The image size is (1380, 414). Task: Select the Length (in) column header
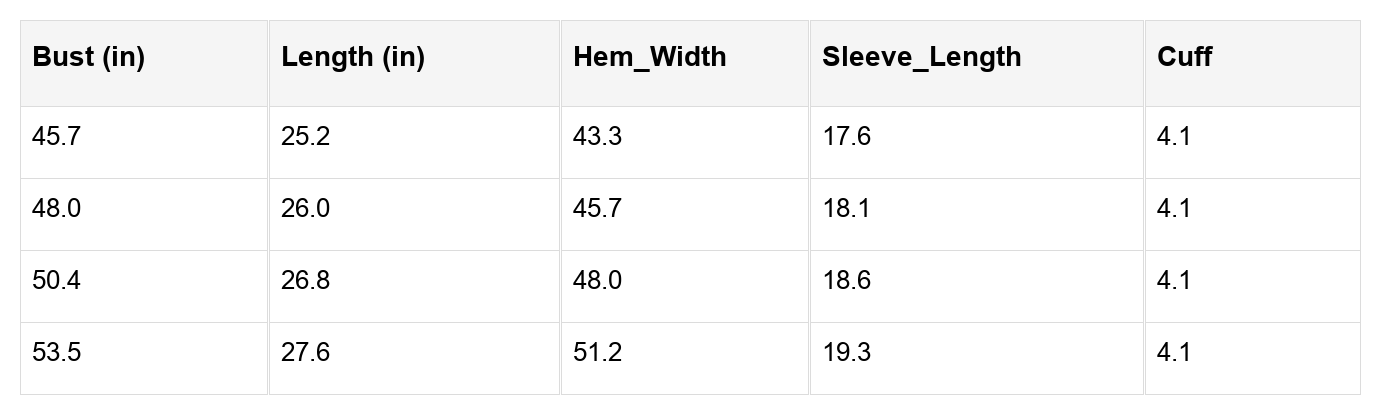click(353, 58)
